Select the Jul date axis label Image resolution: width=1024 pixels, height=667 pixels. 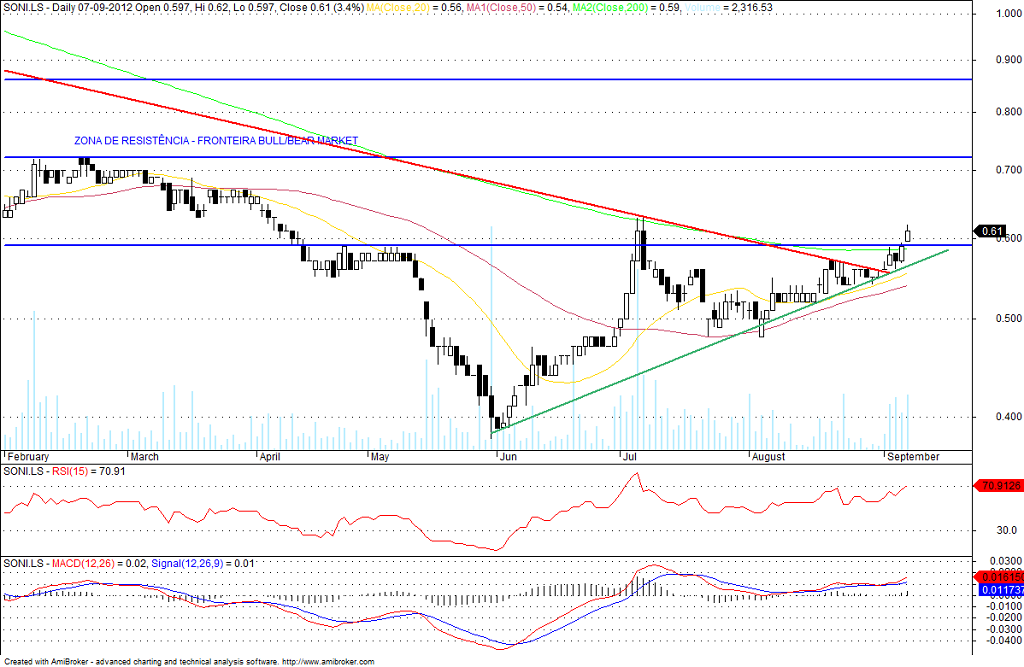click(630, 457)
